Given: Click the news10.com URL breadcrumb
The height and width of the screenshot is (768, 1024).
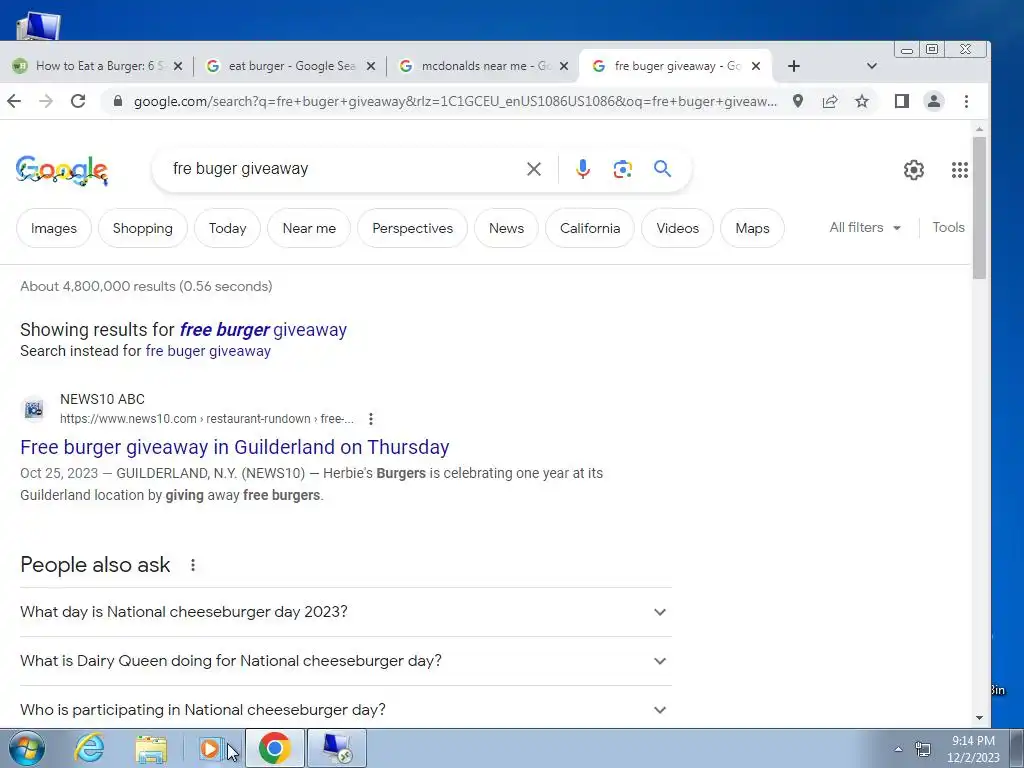Looking at the screenshot, I should 207,419.
